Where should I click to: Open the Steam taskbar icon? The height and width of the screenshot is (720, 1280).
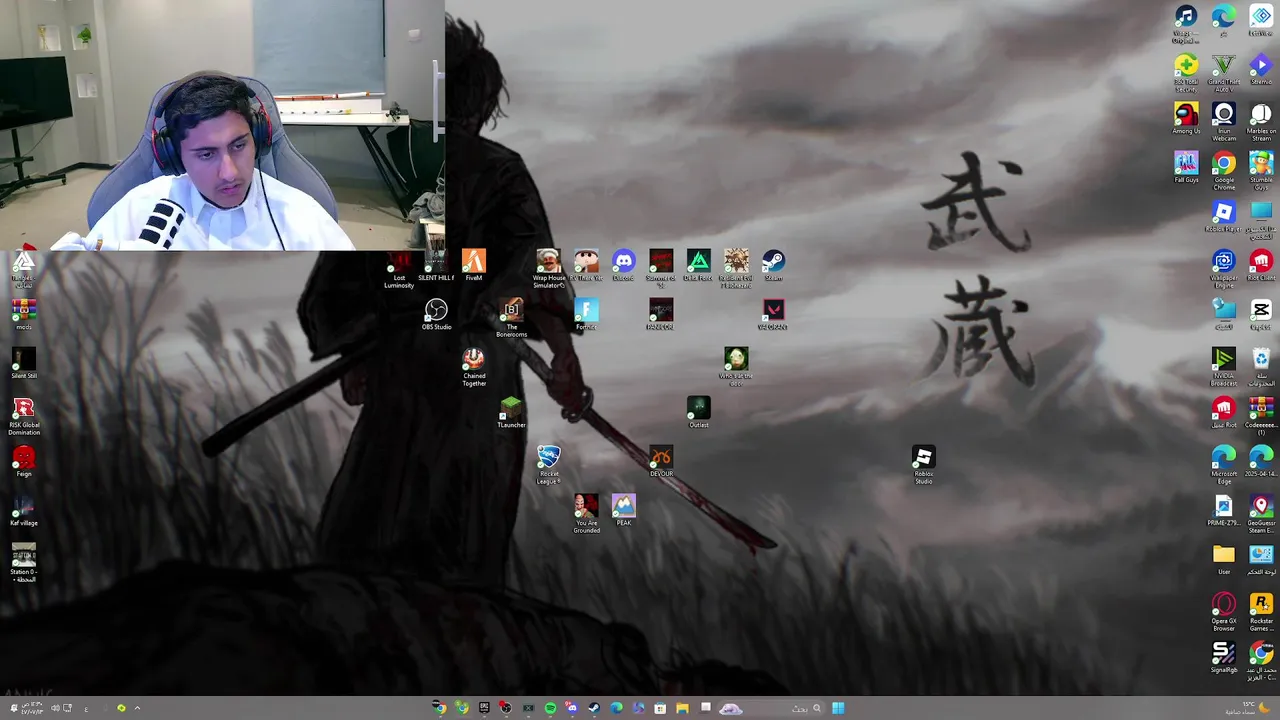pos(594,708)
